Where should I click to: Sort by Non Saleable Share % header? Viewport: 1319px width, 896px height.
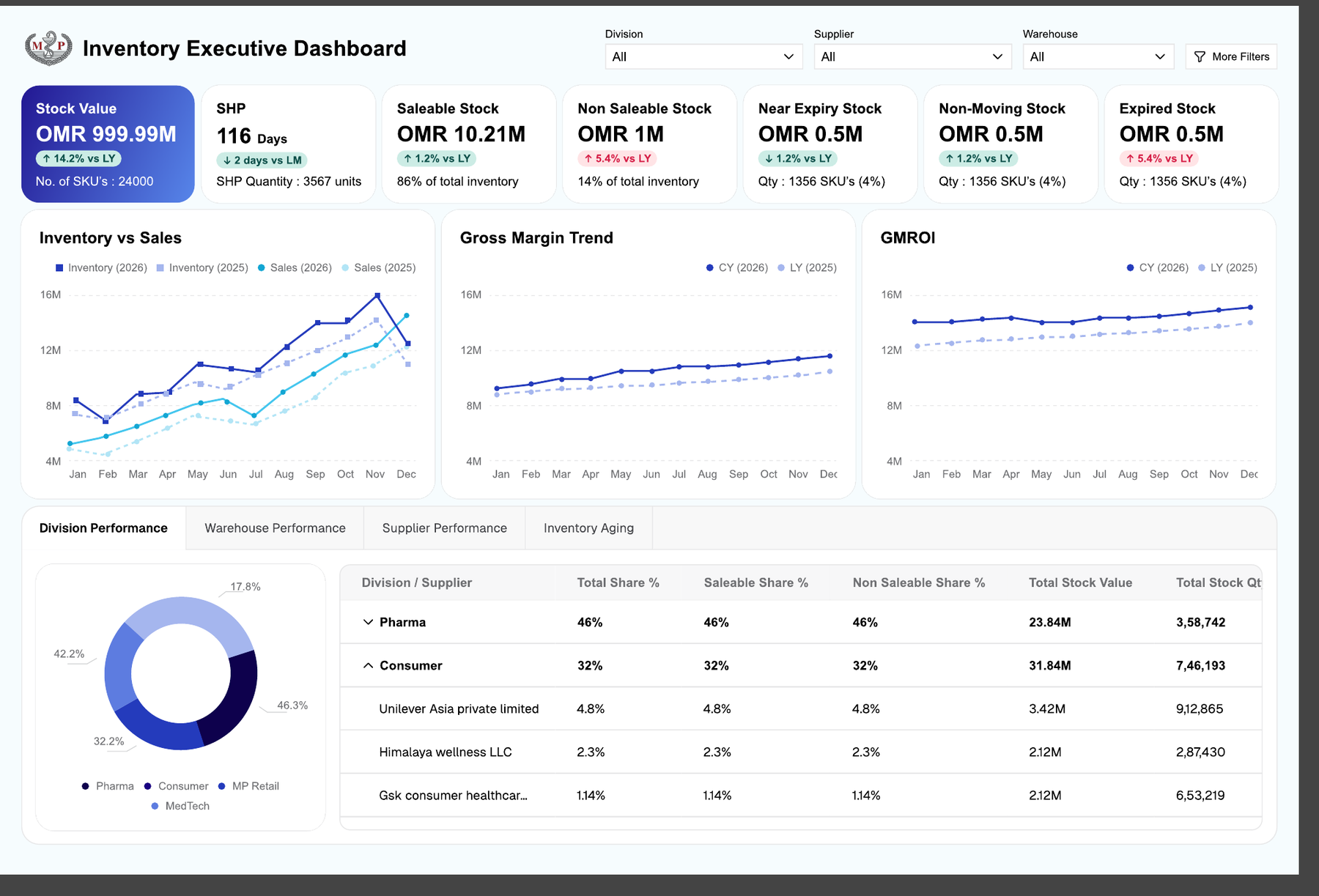point(918,582)
